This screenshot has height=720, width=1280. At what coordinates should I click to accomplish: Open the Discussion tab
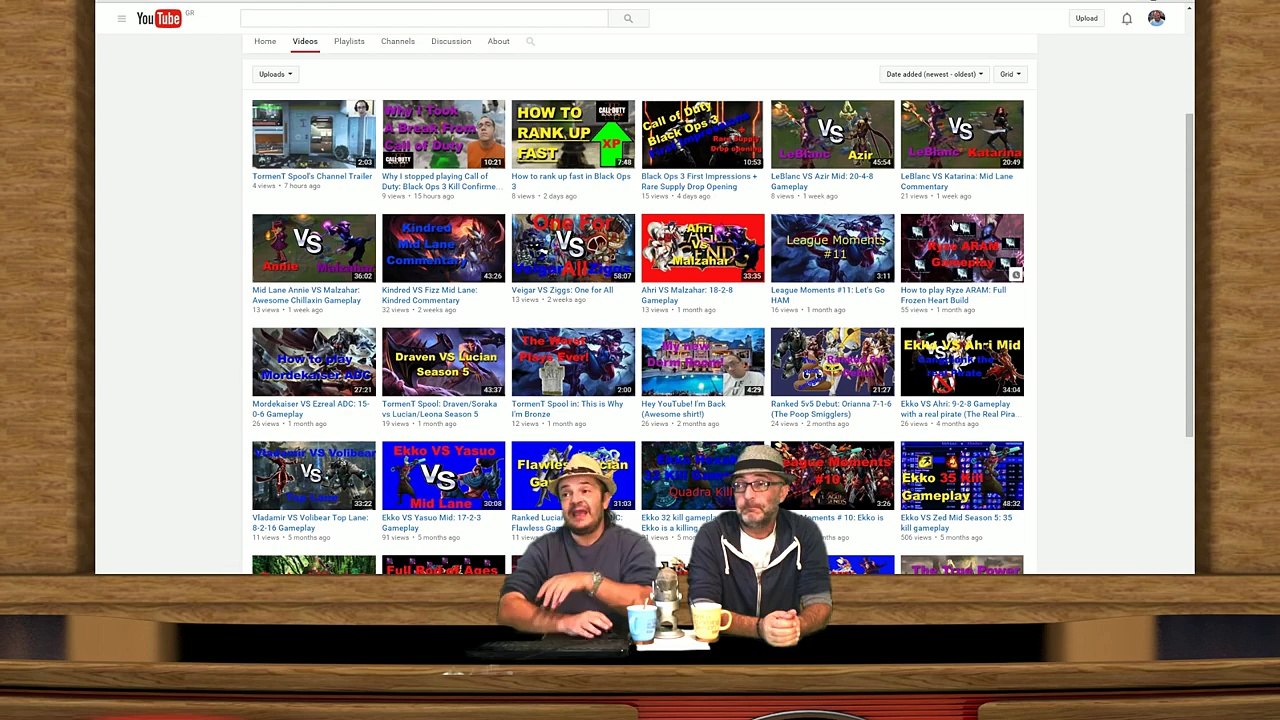click(451, 41)
